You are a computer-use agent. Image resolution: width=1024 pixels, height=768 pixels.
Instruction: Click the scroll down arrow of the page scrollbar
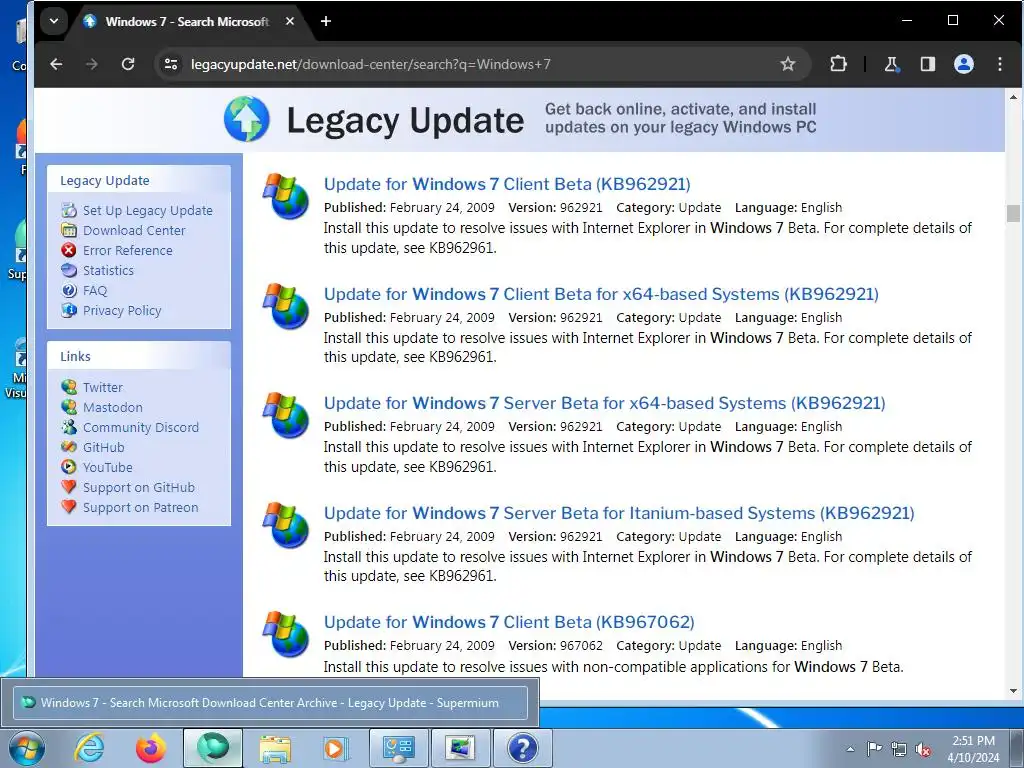pyautogui.click(x=1014, y=691)
